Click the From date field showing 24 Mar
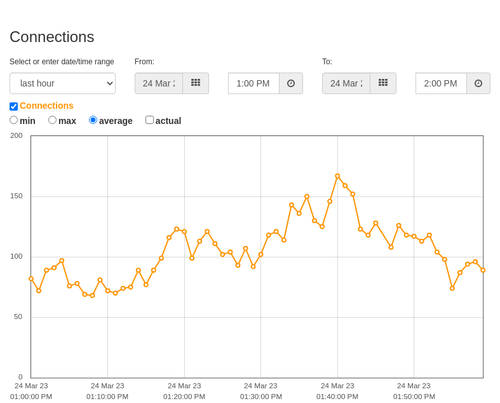This screenshot has width=500, height=403. pos(159,83)
